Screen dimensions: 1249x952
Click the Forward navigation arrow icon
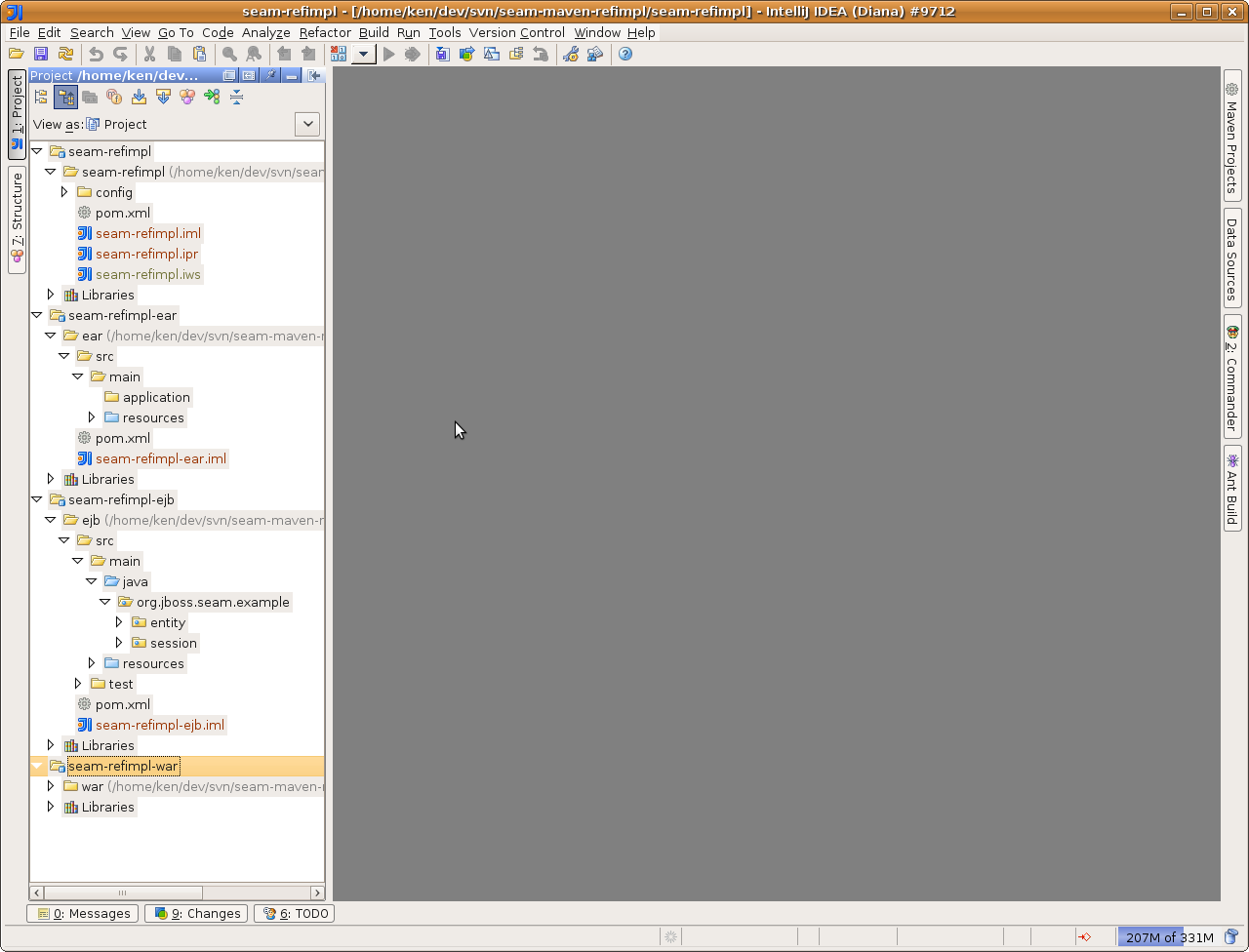(308, 55)
